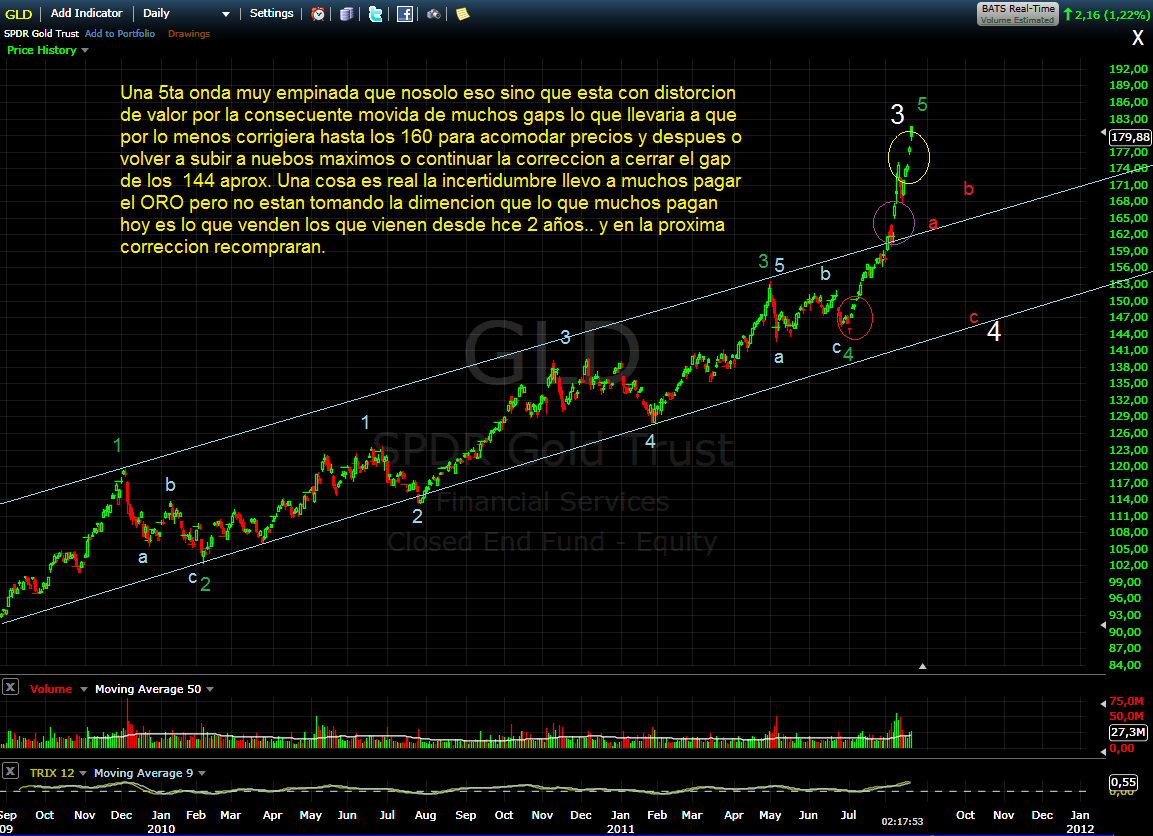
Task: Click the yellow circle drawing near wave 3
Action: click(x=909, y=157)
